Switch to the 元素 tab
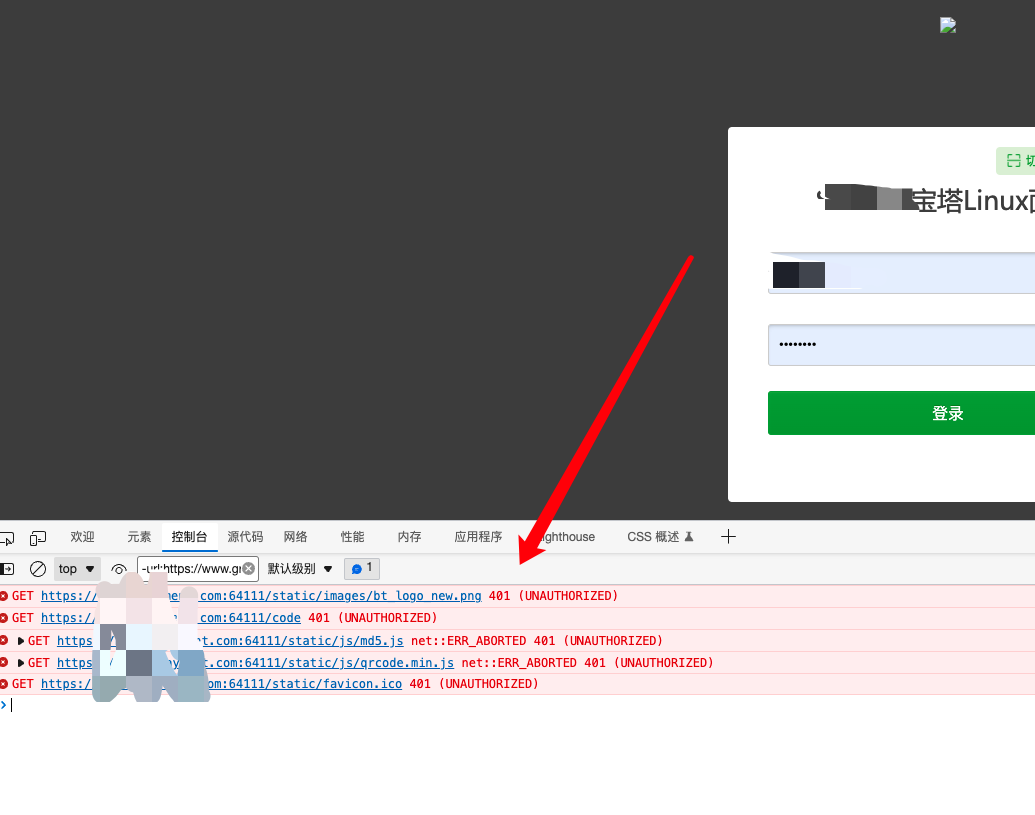The image size is (1035, 815). click(139, 537)
